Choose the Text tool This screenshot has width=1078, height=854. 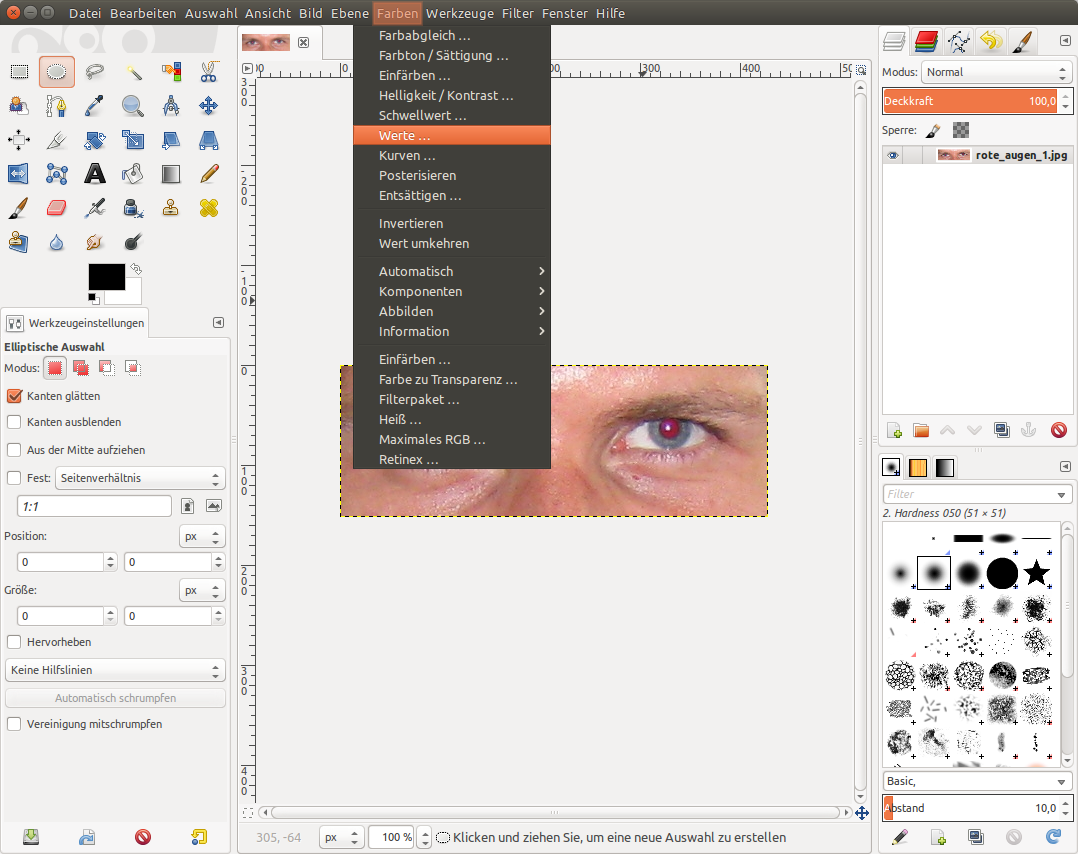point(95,174)
